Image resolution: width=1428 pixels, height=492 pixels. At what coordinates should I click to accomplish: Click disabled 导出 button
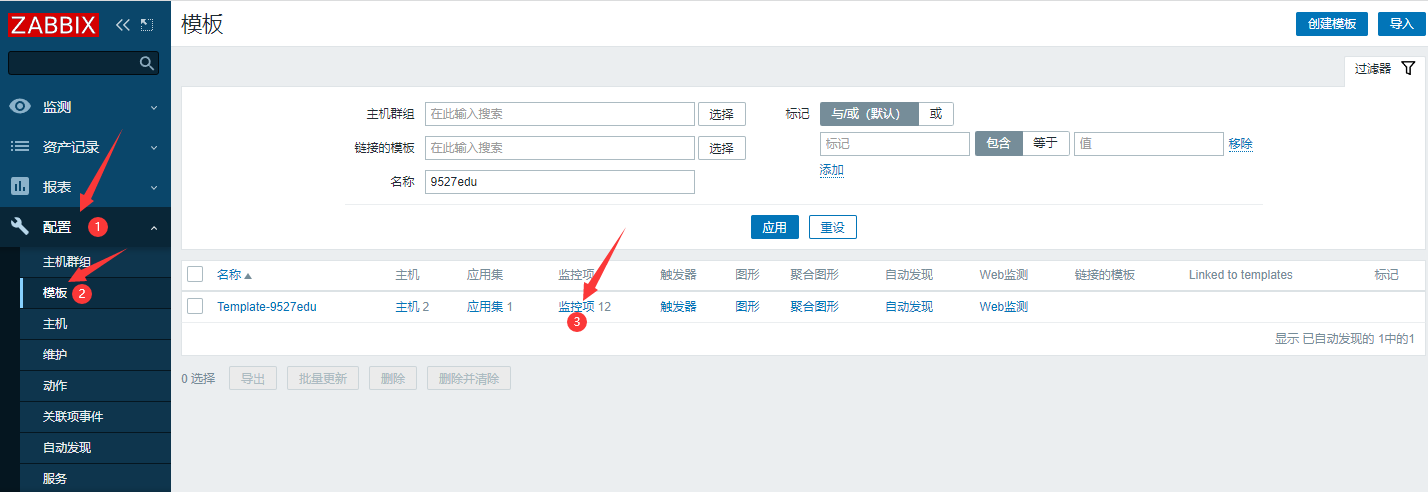(253, 378)
